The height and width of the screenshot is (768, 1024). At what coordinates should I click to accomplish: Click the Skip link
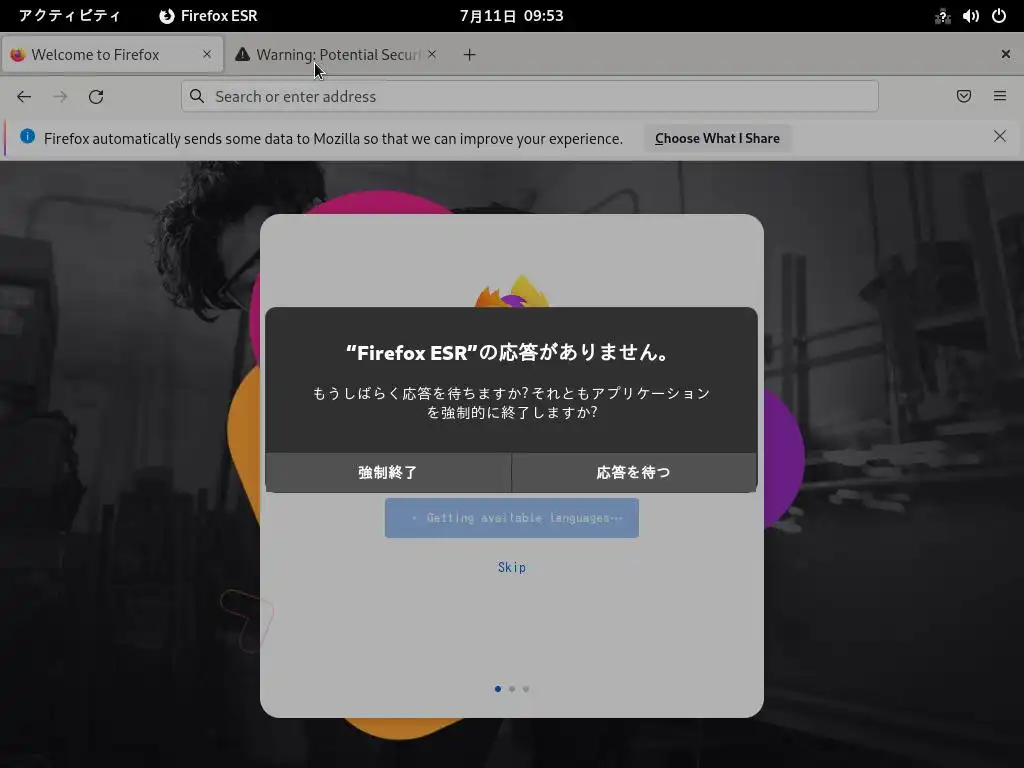click(x=511, y=568)
